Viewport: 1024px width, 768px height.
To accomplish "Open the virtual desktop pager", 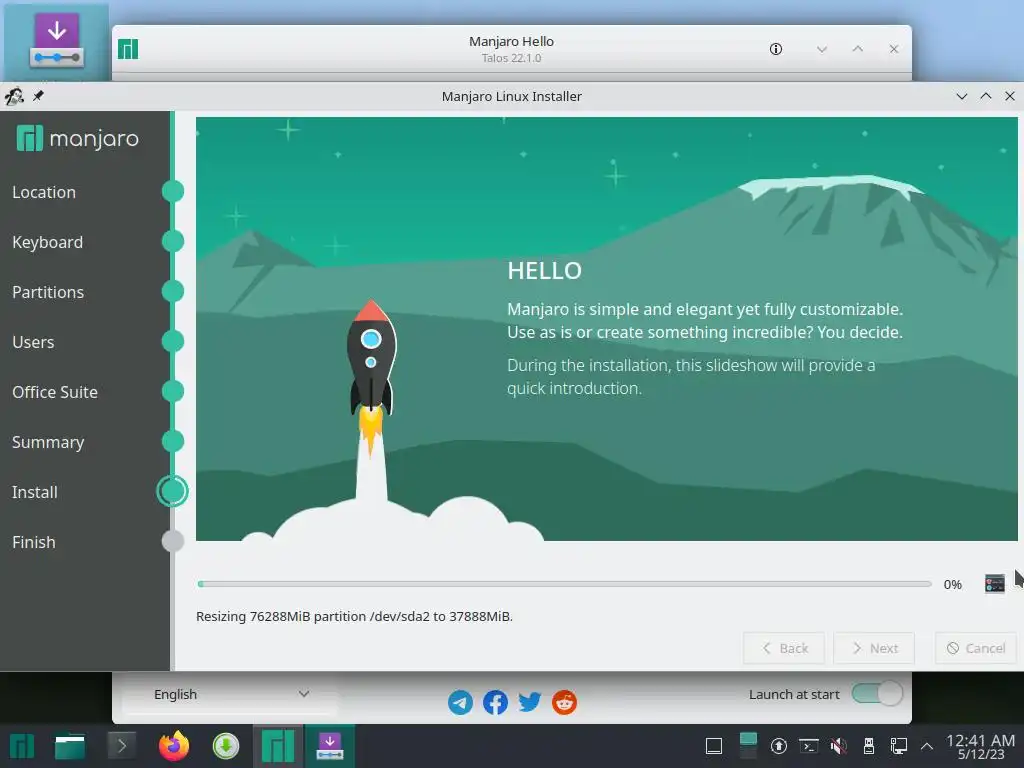I will click(748, 746).
